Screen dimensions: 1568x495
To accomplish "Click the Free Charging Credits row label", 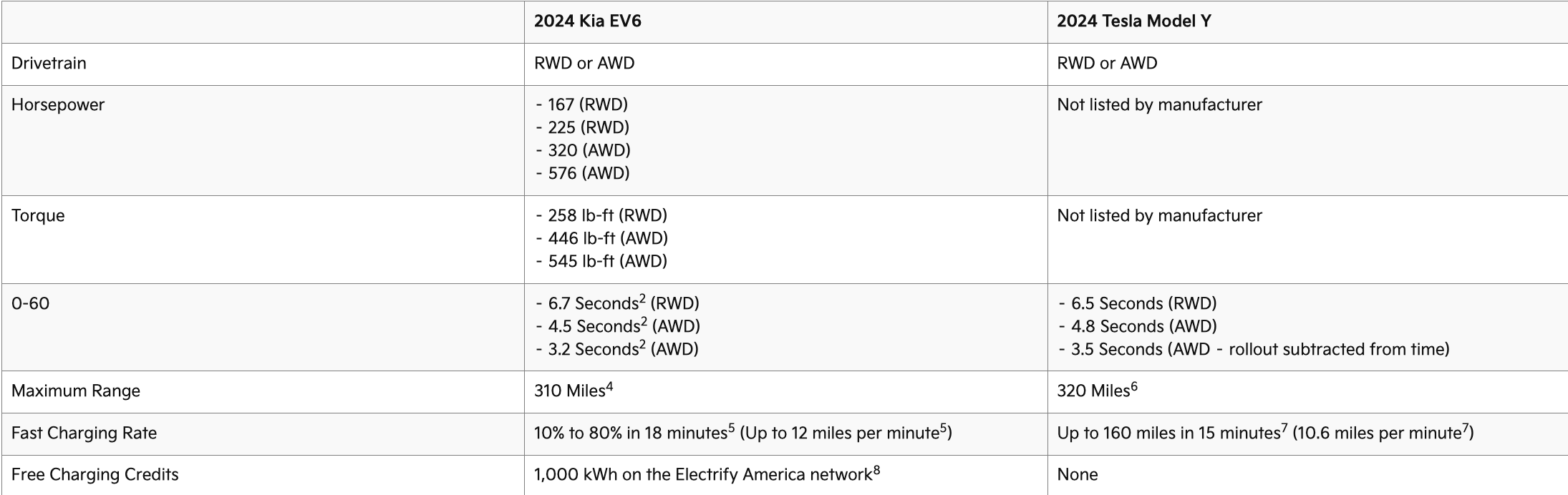I will point(95,474).
